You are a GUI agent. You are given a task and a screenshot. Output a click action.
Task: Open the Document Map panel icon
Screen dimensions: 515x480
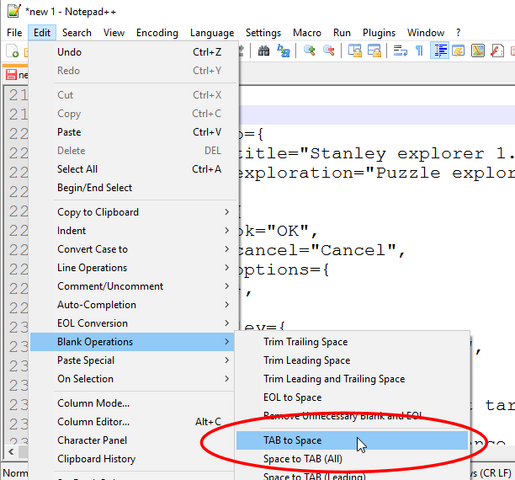(x=478, y=51)
